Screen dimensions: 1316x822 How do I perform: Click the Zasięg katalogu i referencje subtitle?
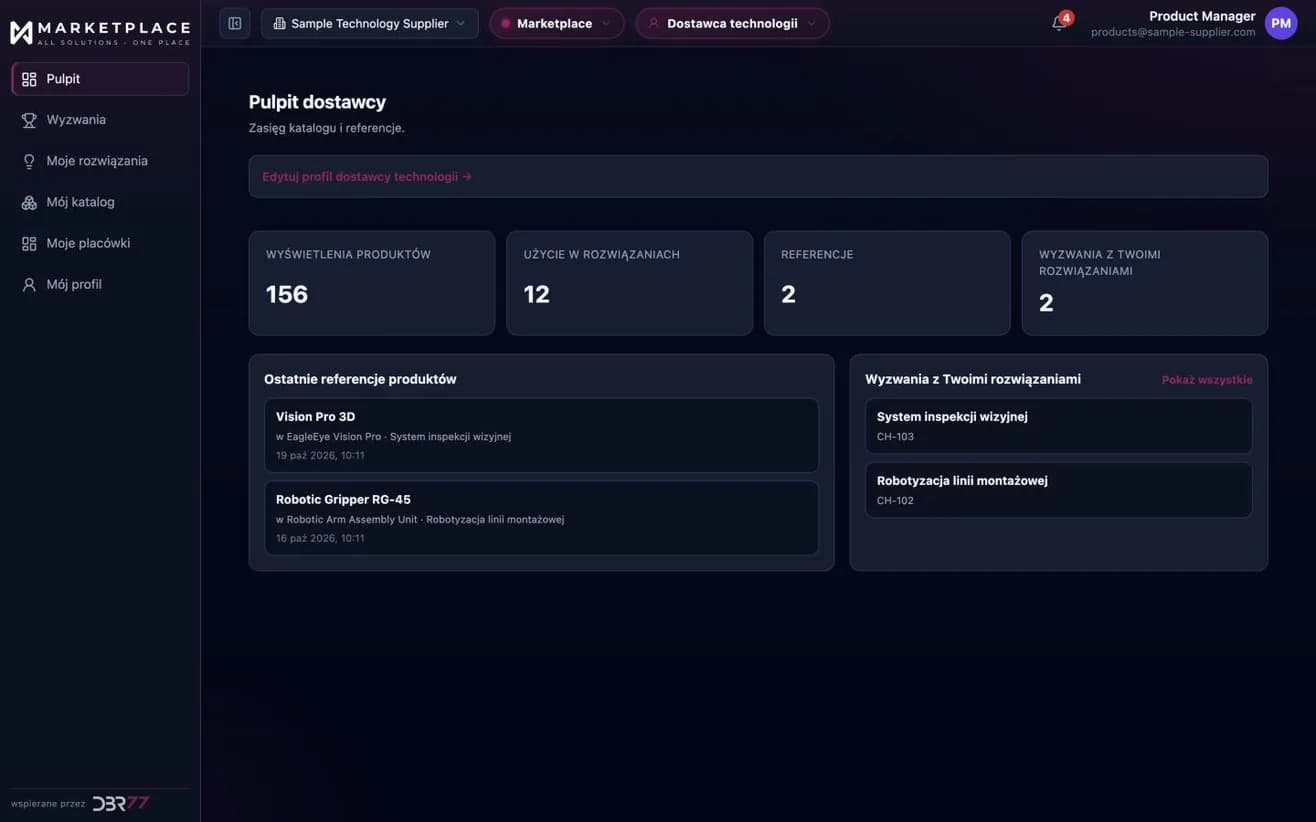click(326, 128)
